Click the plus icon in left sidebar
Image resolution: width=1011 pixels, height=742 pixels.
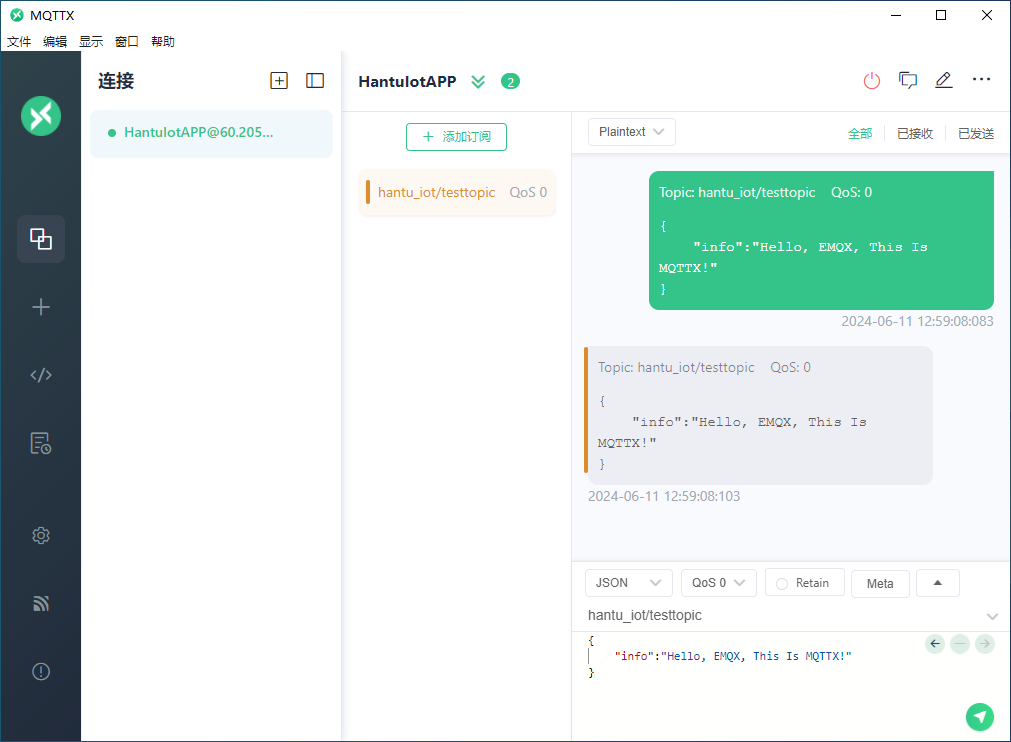coord(41,307)
